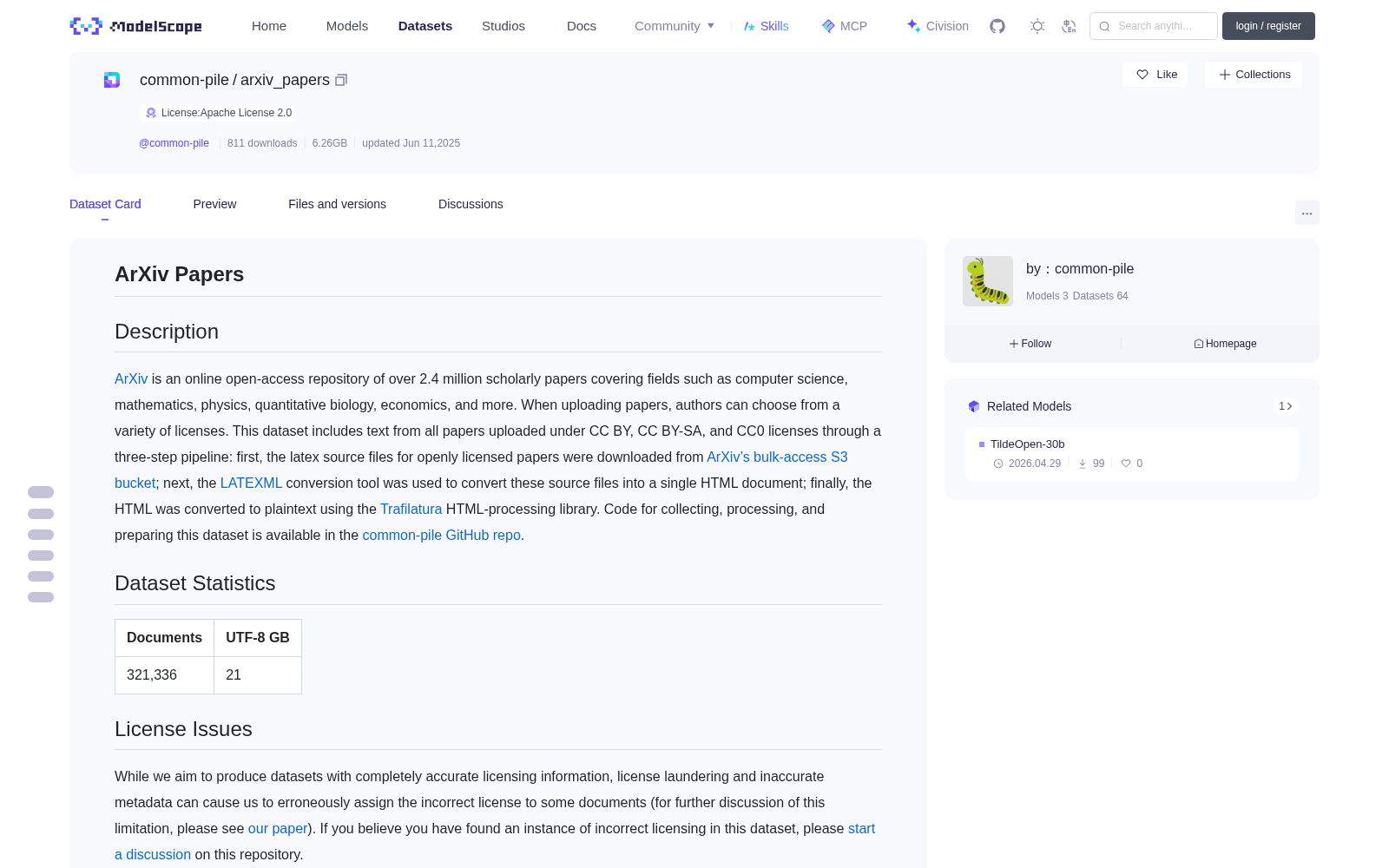Viewport: 1389px width, 868px height.
Task: Focus the Search anything input field
Action: [x=1154, y=26]
